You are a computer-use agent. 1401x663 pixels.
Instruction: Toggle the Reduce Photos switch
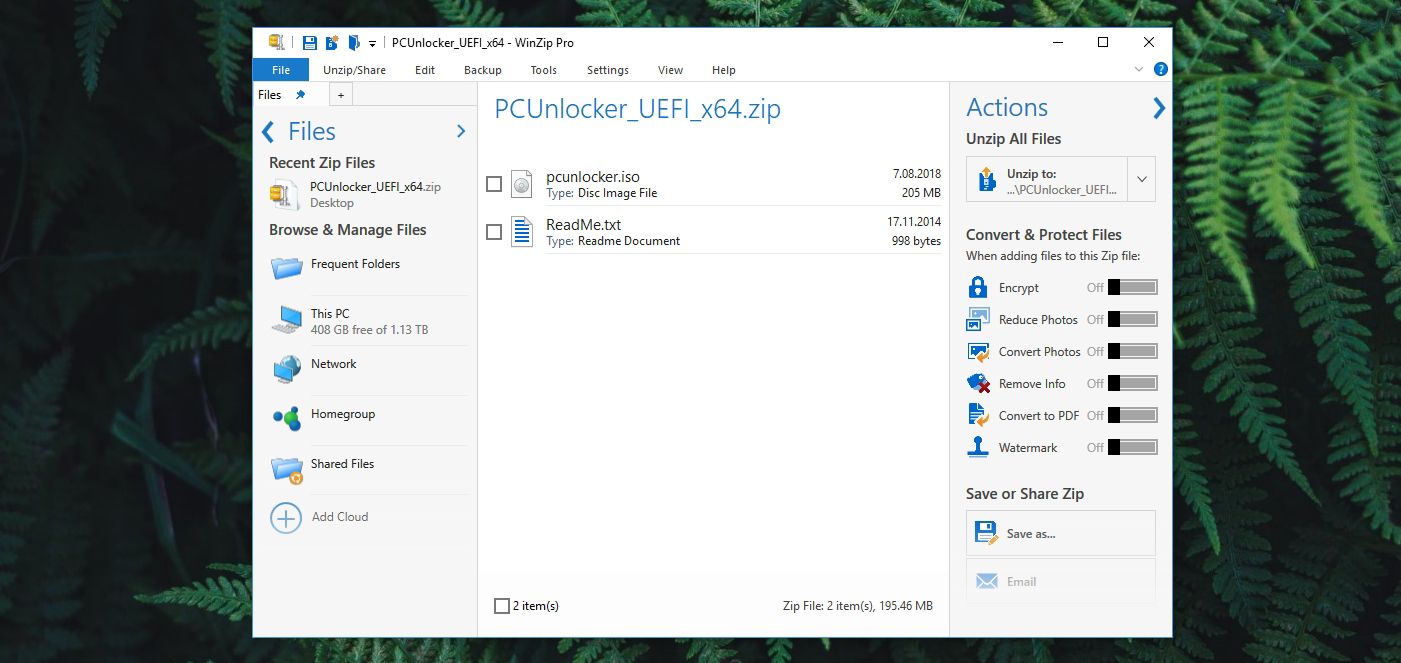click(1132, 319)
